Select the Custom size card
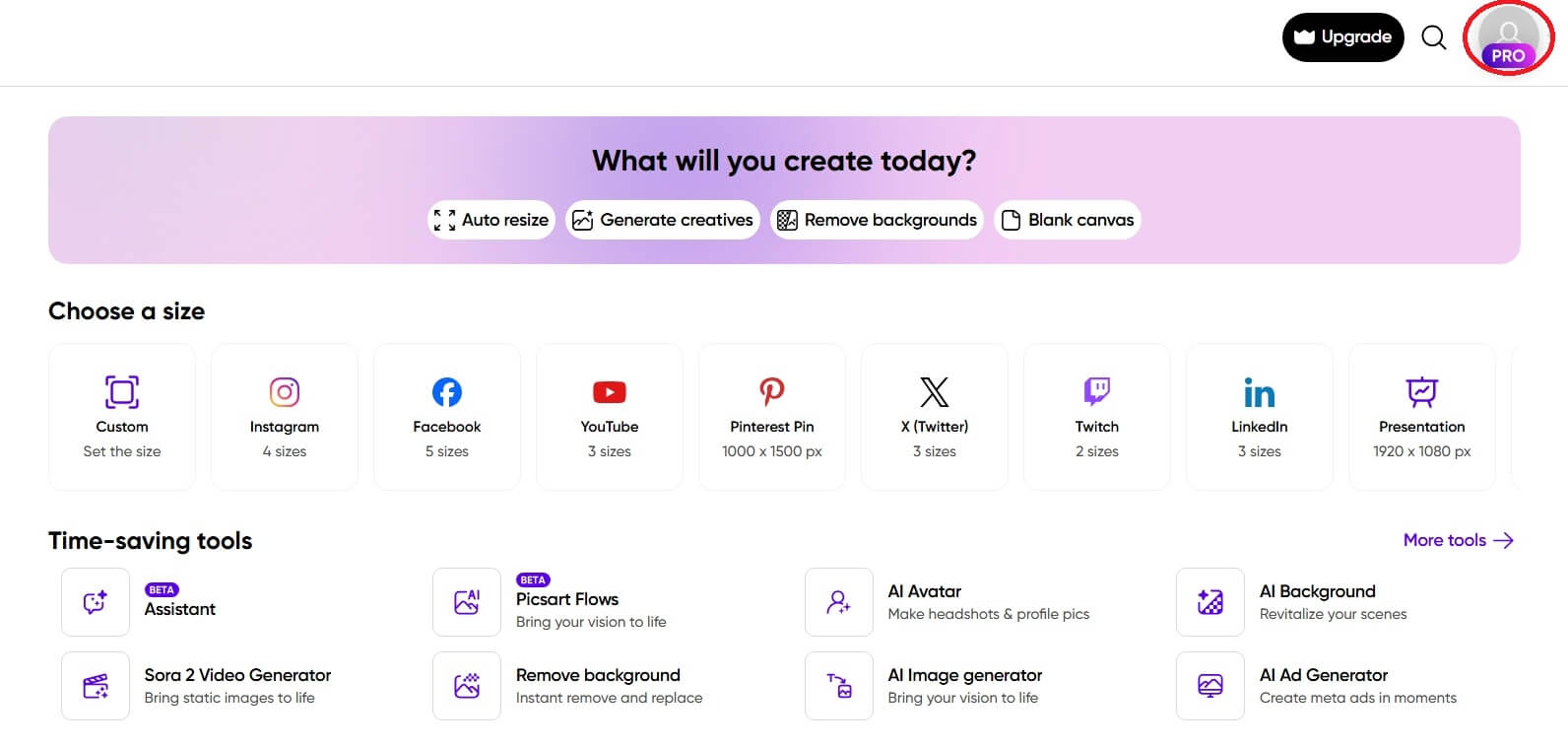The width and height of the screenshot is (1568, 747). pyautogui.click(x=122, y=417)
